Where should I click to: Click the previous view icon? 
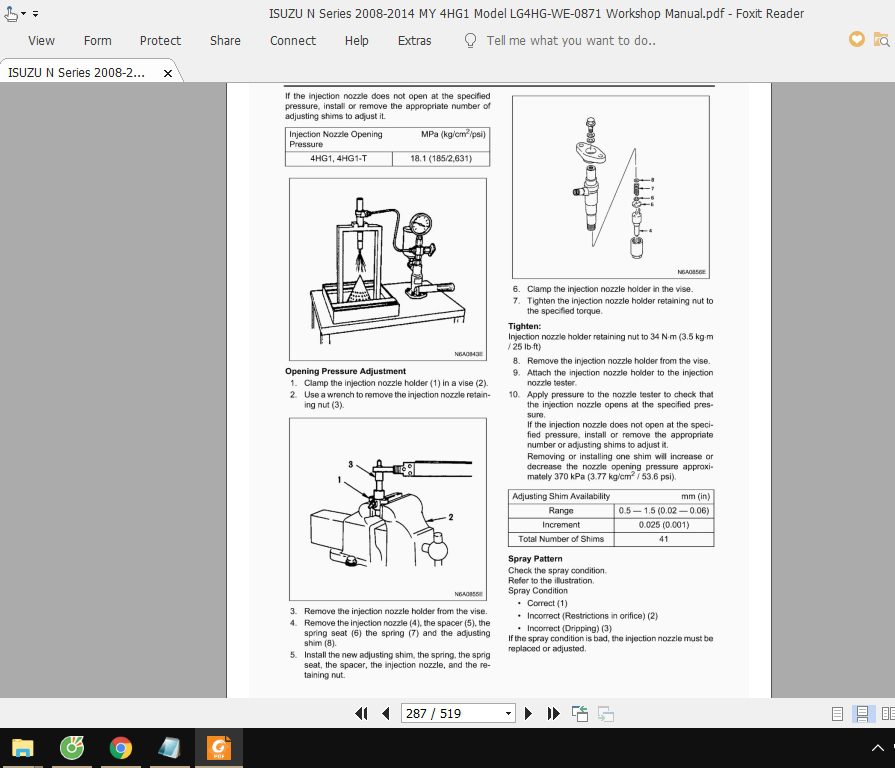pos(580,713)
